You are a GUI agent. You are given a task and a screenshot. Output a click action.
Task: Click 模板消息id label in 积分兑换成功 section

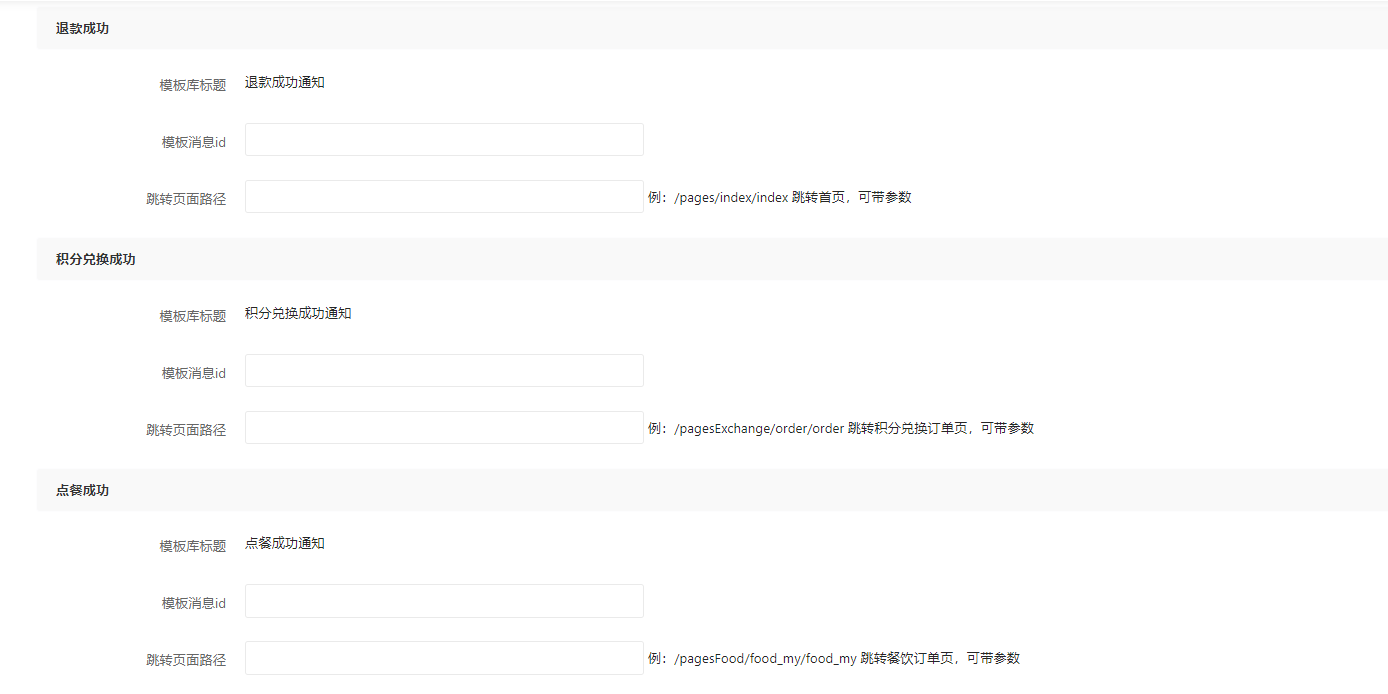[x=194, y=374]
